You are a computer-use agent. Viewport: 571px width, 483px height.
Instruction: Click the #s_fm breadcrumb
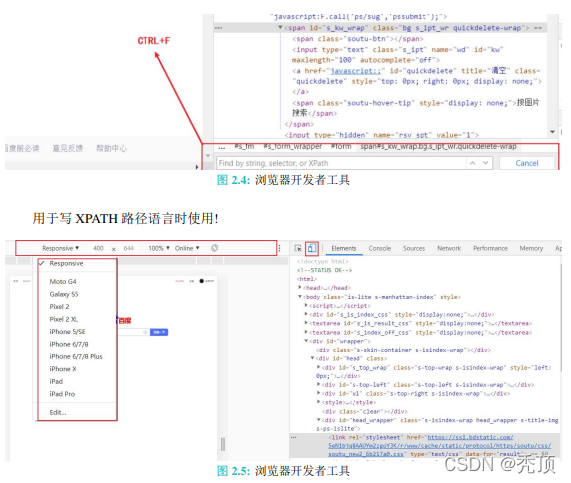point(244,146)
